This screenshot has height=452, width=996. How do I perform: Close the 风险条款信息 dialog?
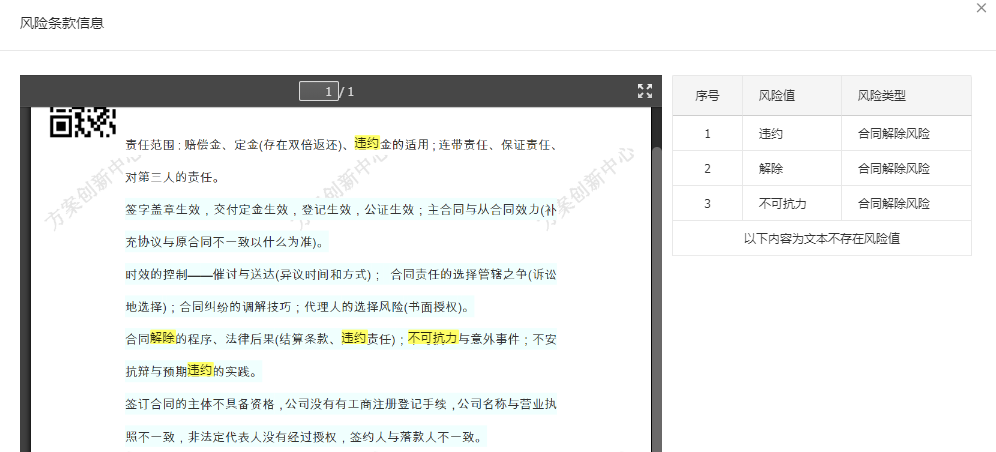pyautogui.click(x=981, y=8)
